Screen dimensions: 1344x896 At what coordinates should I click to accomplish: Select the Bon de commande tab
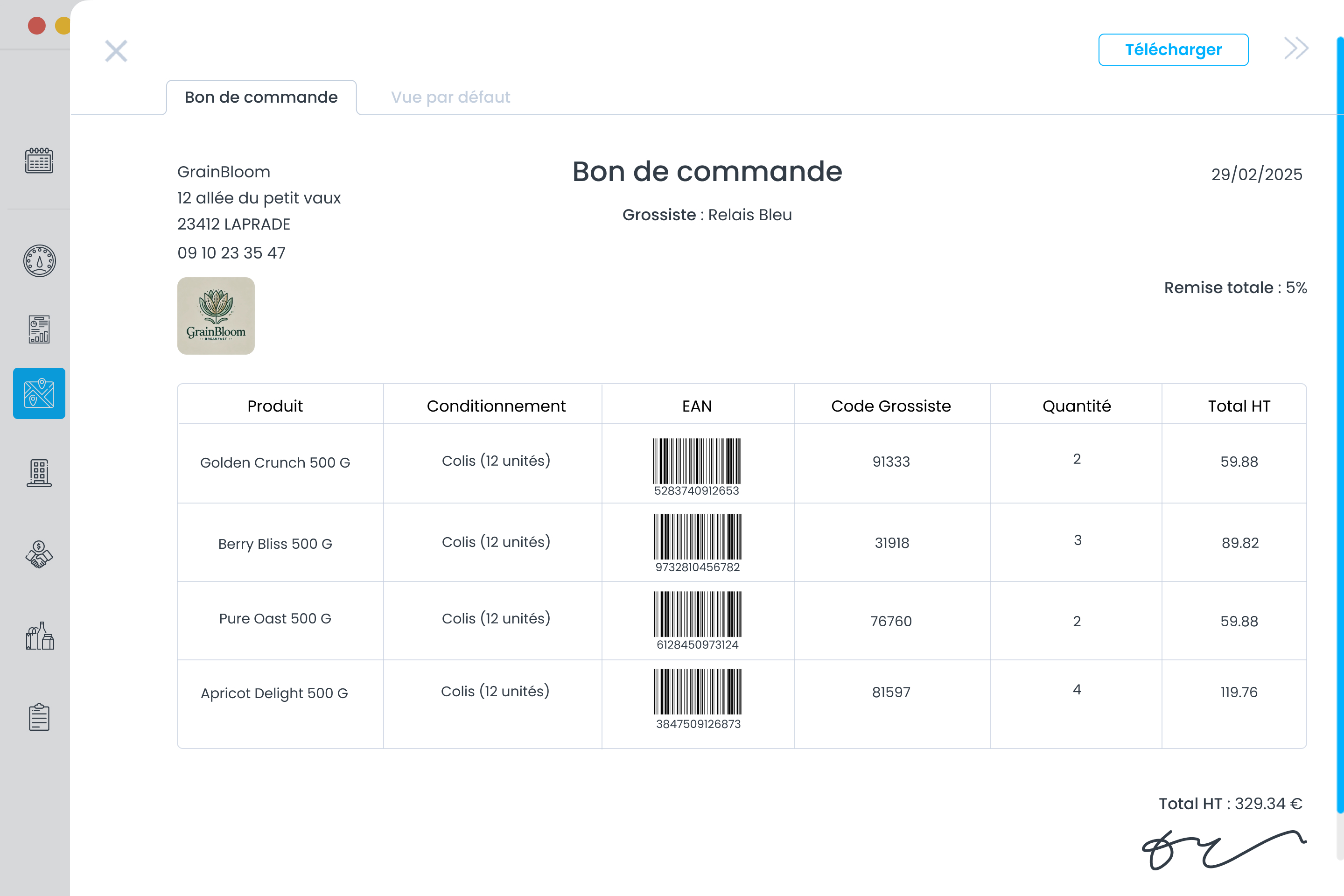(x=260, y=97)
